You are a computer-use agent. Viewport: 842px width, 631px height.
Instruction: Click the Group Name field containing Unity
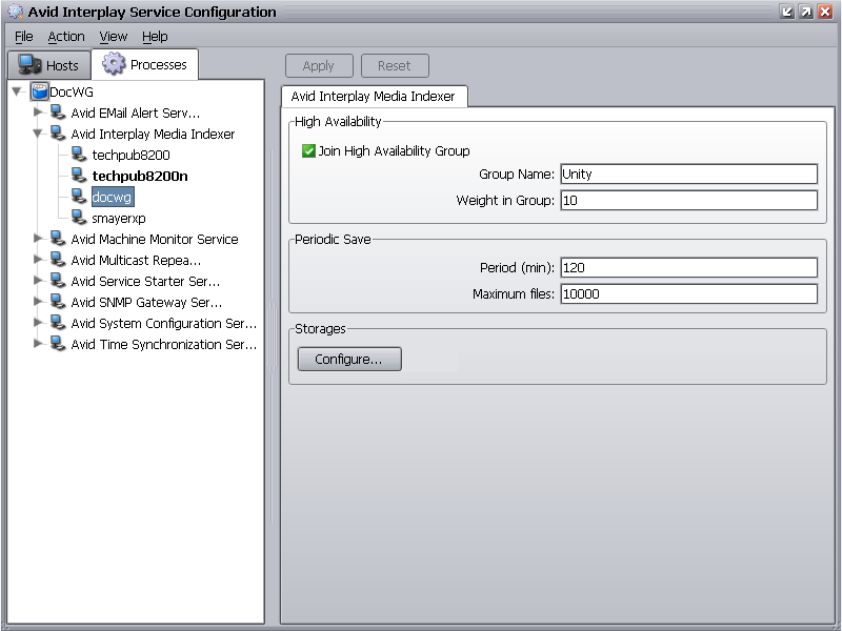point(689,174)
